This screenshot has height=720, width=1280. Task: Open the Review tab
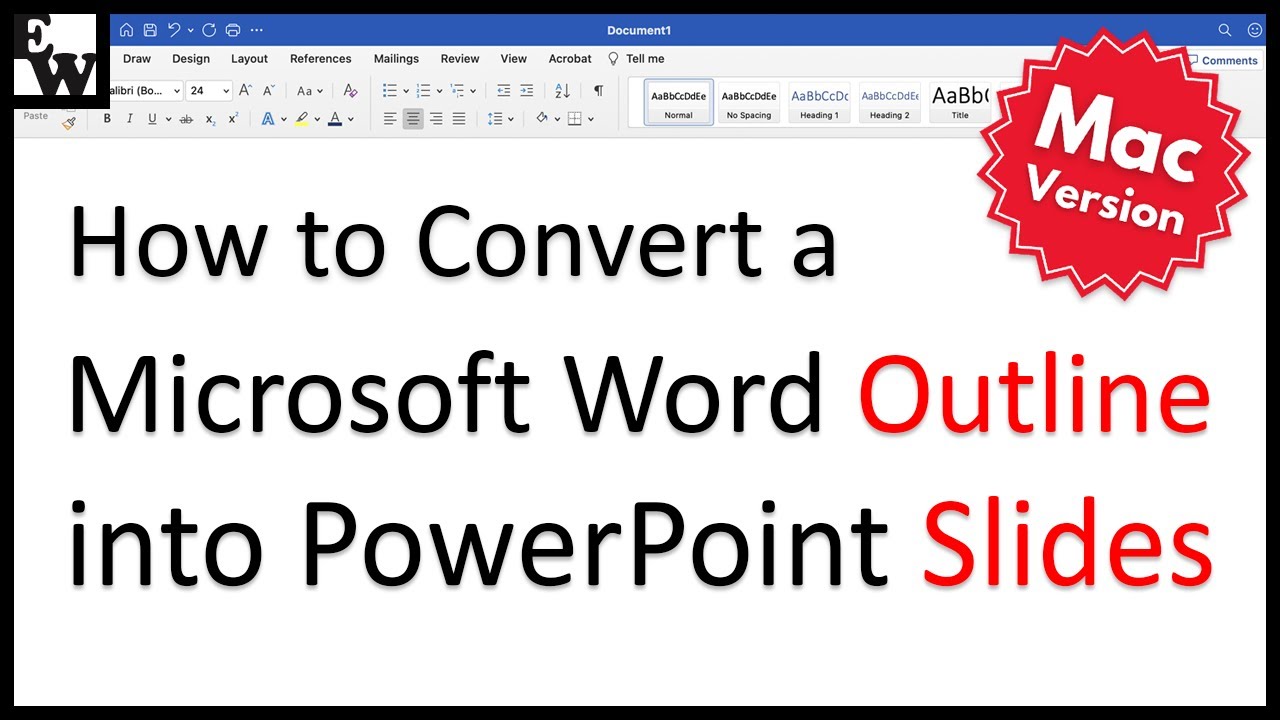tap(460, 59)
